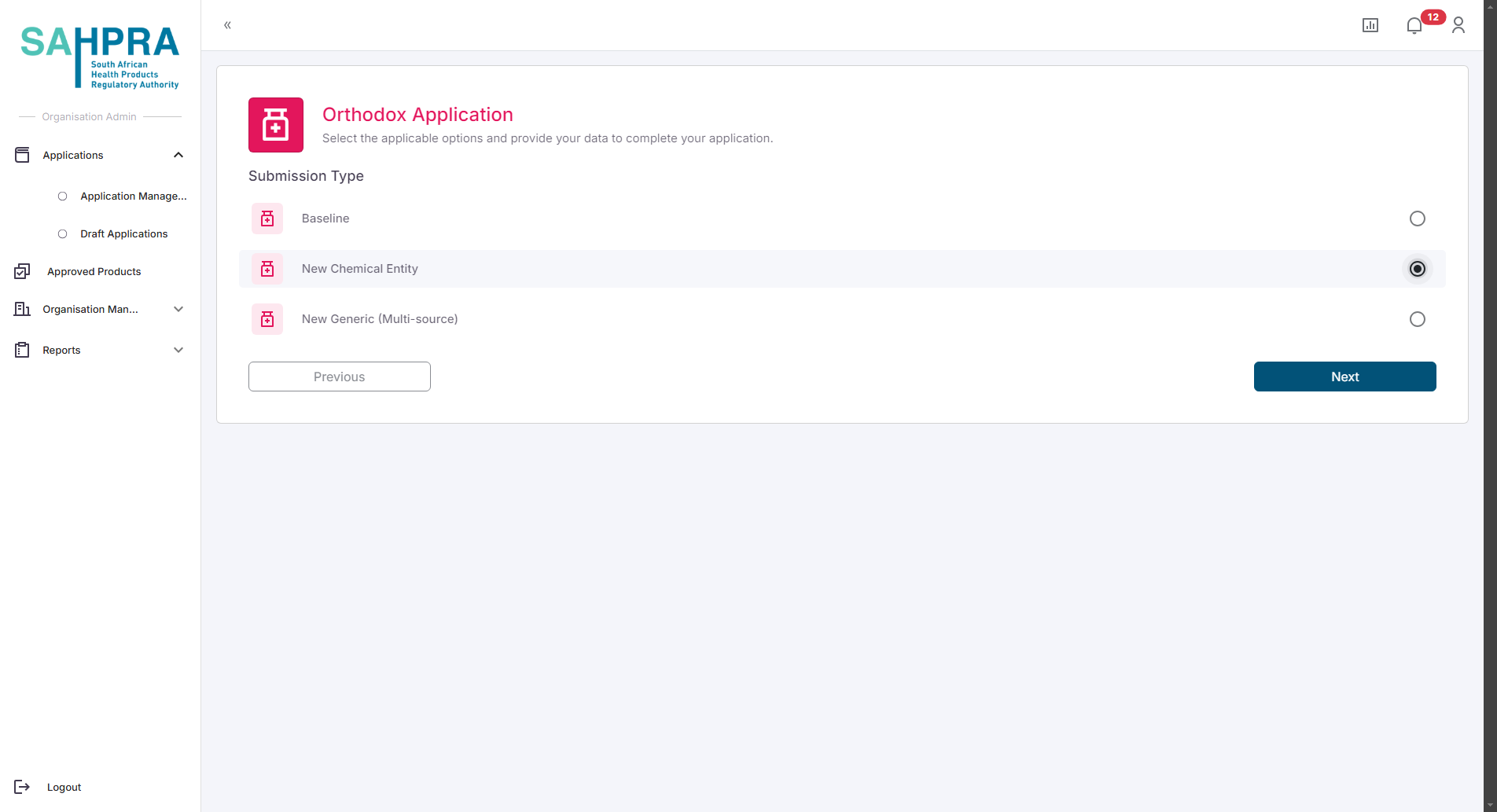1497x812 pixels.
Task: Select the Baseline radio button
Action: click(x=1417, y=219)
